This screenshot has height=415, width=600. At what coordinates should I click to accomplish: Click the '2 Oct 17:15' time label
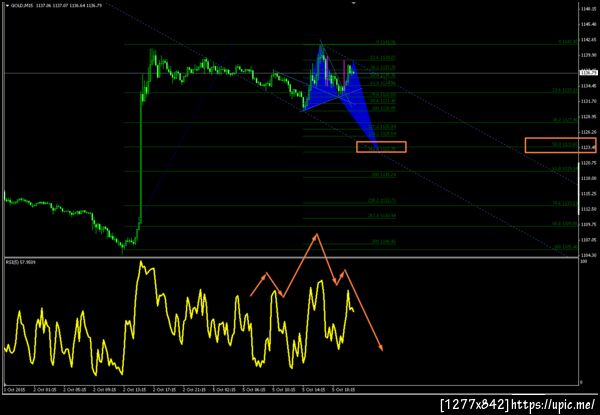pyautogui.click(x=166, y=390)
